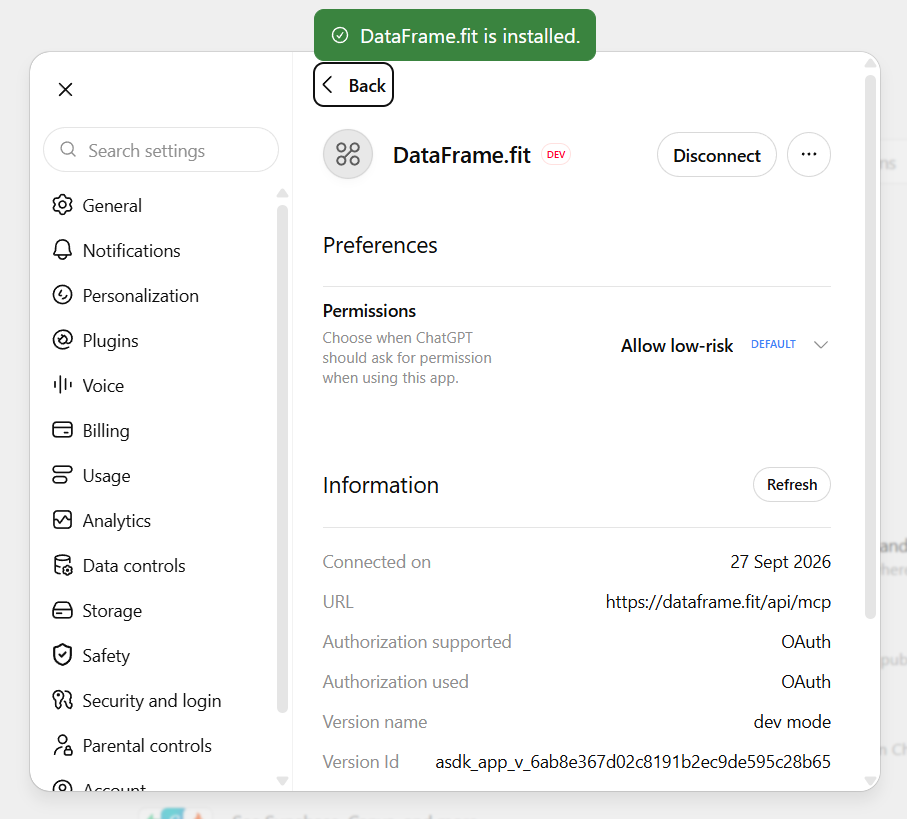The image size is (907, 819).
Task: Click the sidebar scroll down arrow
Action: coord(282,781)
